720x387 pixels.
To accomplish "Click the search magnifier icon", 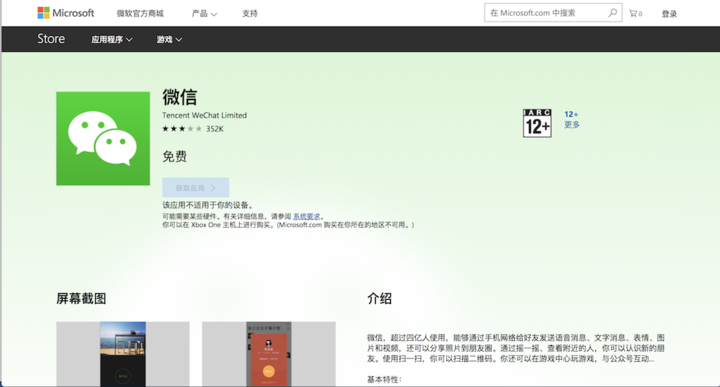I will click(x=613, y=13).
